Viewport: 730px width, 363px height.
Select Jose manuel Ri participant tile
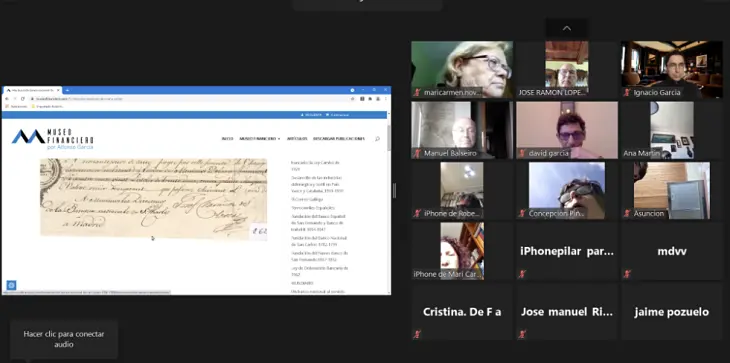coord(567,311)
